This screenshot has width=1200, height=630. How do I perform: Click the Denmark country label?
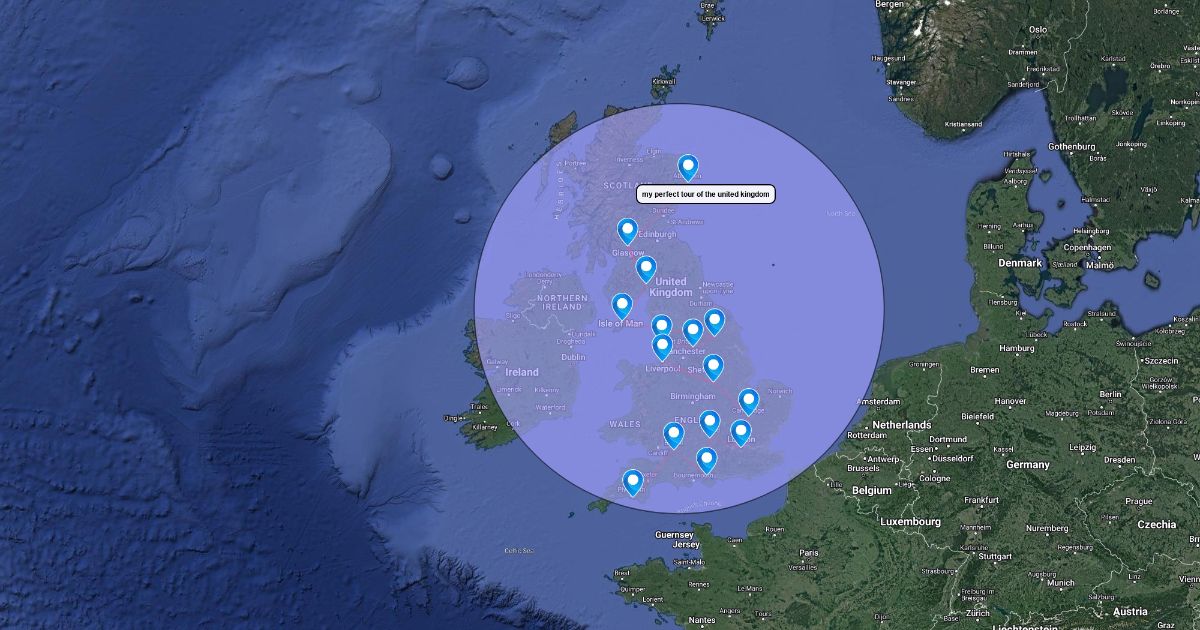[x=1020, y=263]
